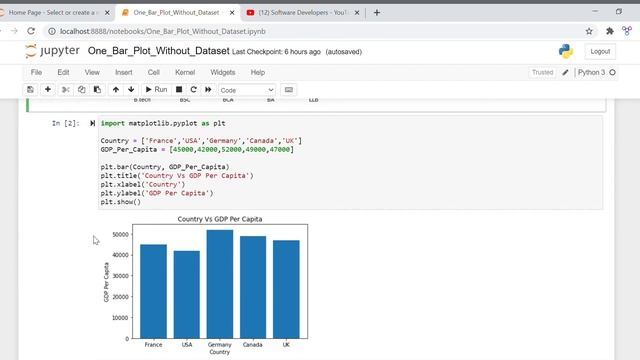Go forward in browser history
Screen dimensions: 640x360
[14, 31]
